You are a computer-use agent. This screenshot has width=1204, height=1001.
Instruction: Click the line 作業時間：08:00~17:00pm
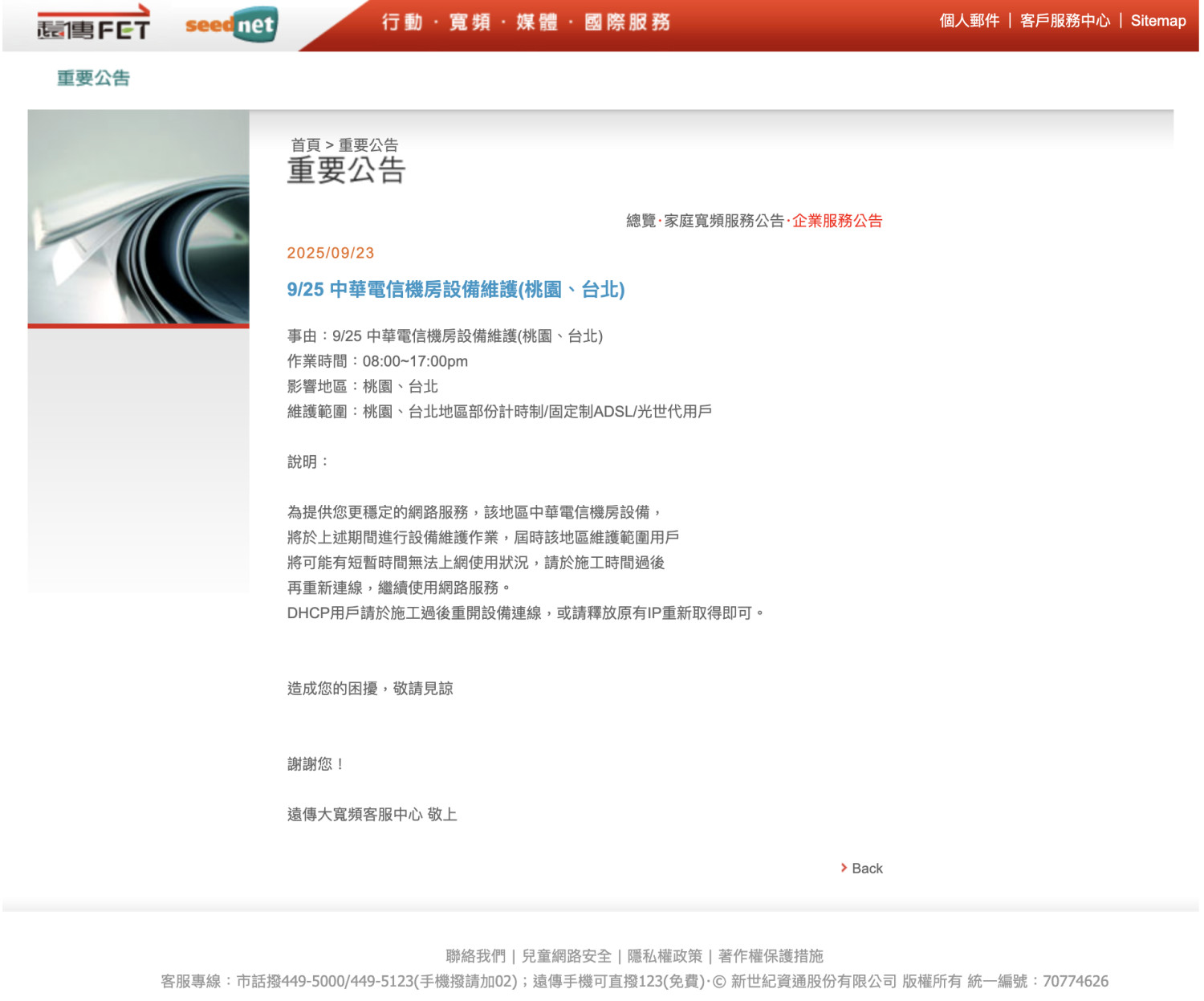click(x=377, y=361)
